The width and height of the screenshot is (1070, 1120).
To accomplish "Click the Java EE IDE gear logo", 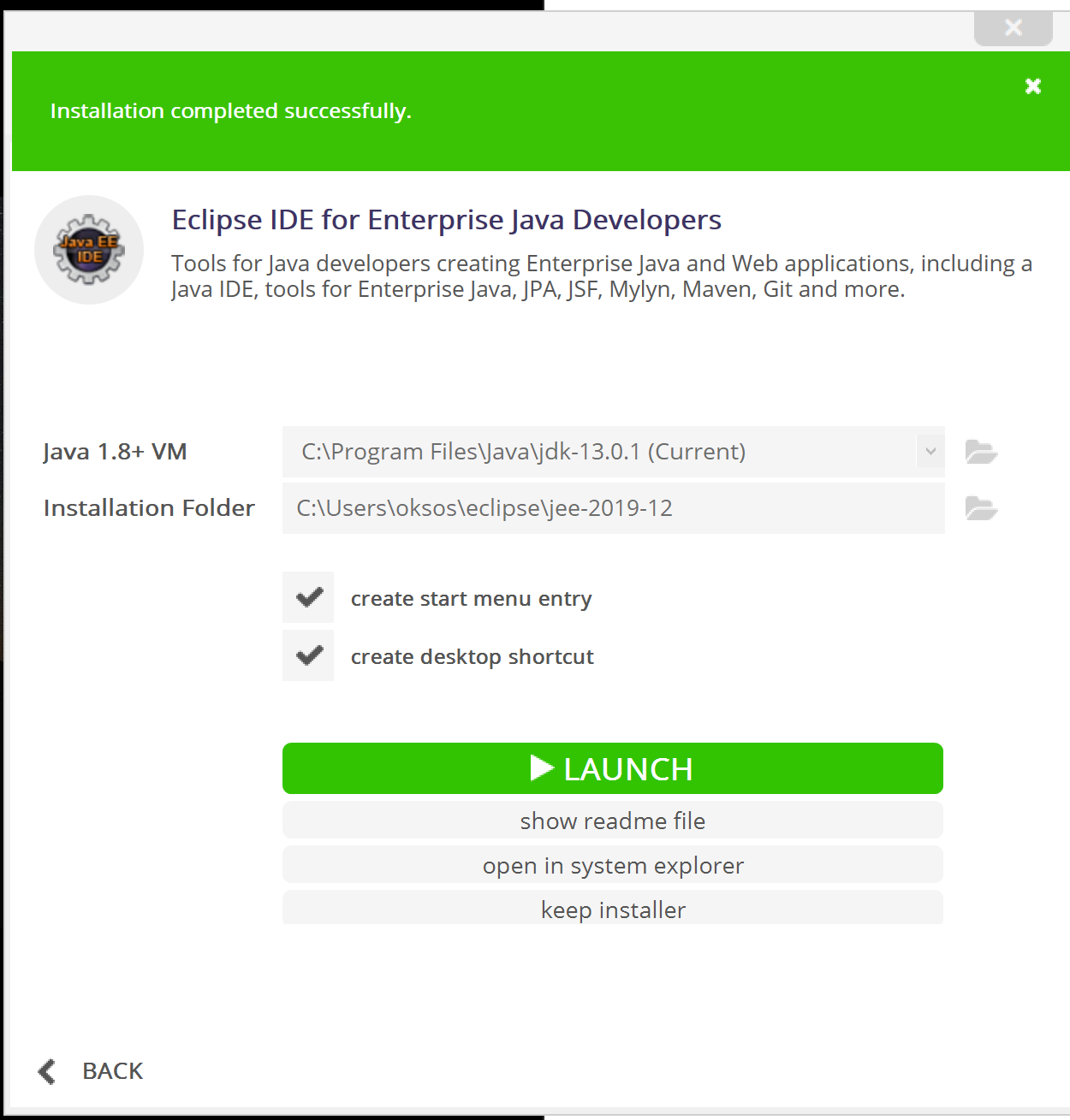I will [x=89, y=250].
